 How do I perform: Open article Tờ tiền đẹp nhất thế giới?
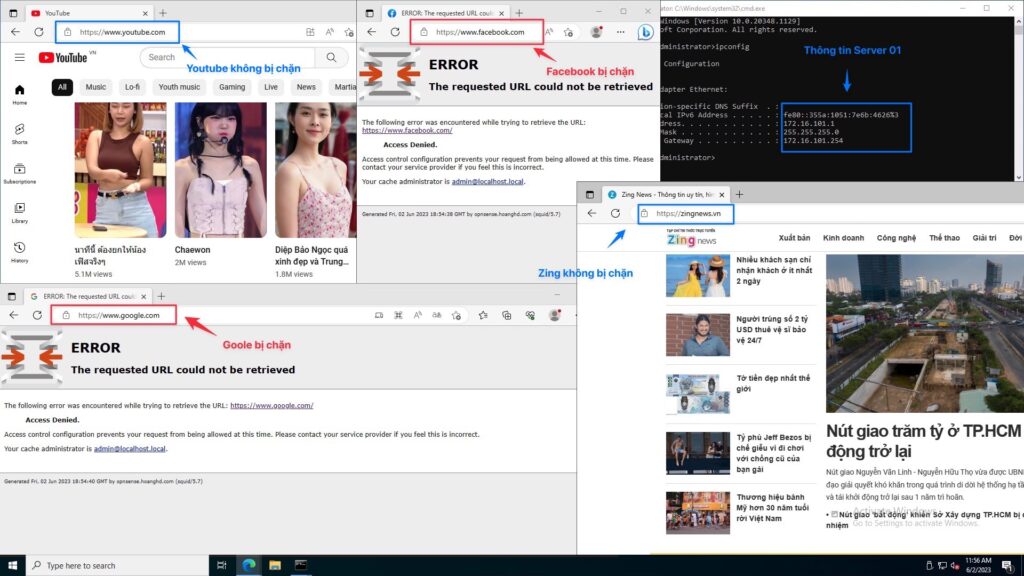773,383
